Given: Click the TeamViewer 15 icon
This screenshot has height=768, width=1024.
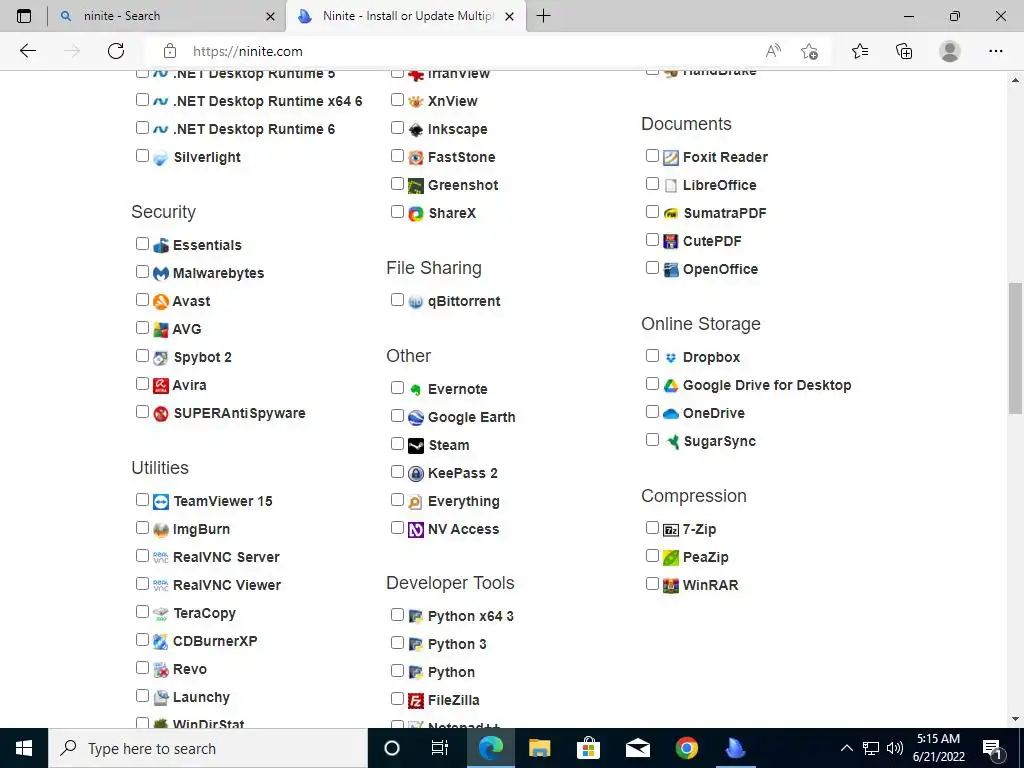Looking at the screenshot, I should [x=161, y=502].
